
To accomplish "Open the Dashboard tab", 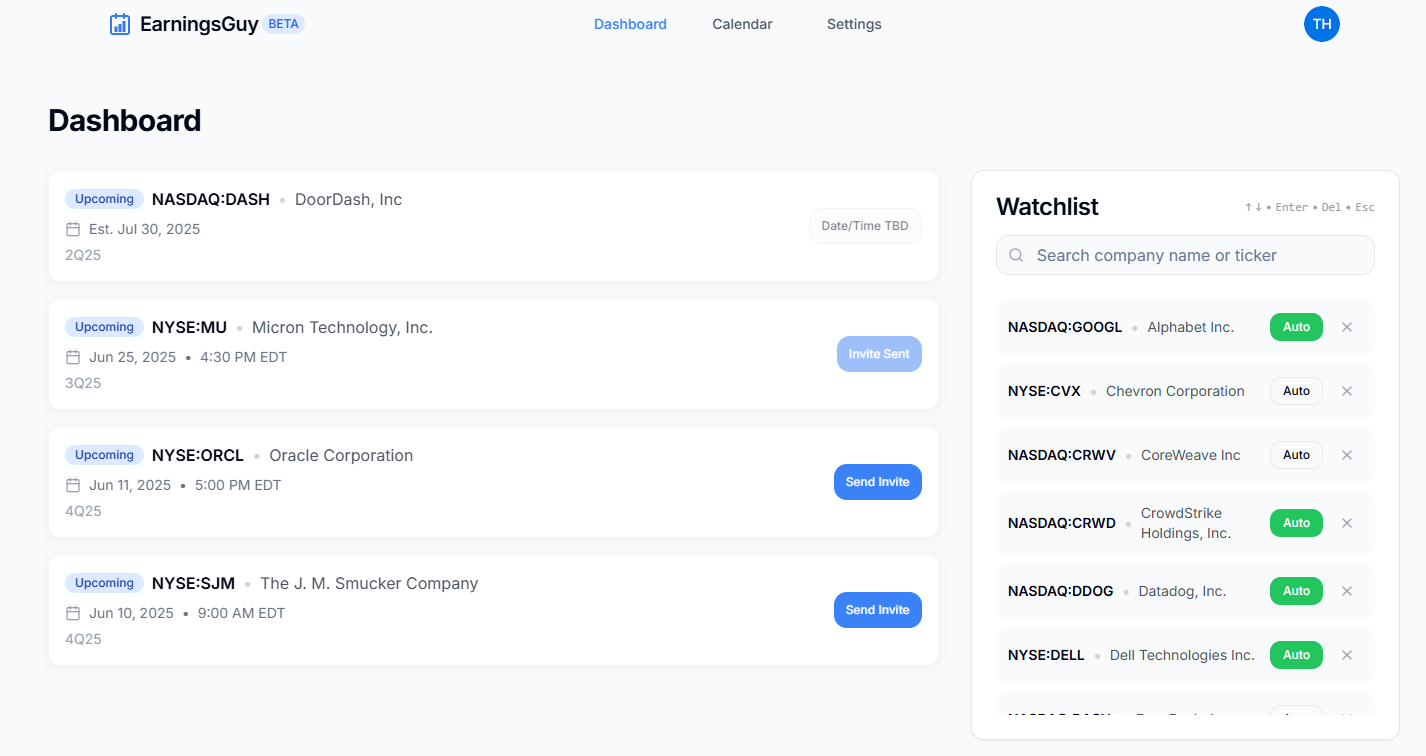I will (630, 24).
